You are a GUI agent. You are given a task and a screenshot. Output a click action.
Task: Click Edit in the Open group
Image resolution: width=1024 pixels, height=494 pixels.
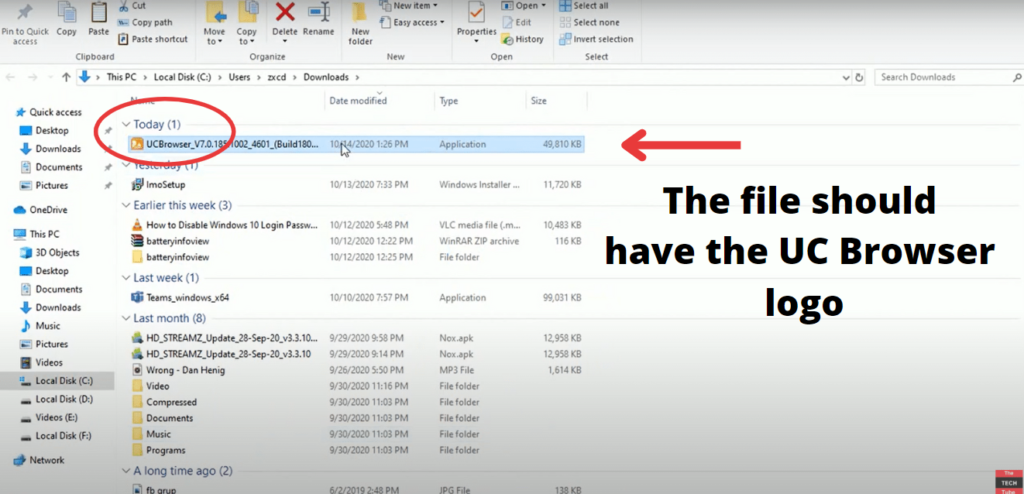(x=517, y=22)
